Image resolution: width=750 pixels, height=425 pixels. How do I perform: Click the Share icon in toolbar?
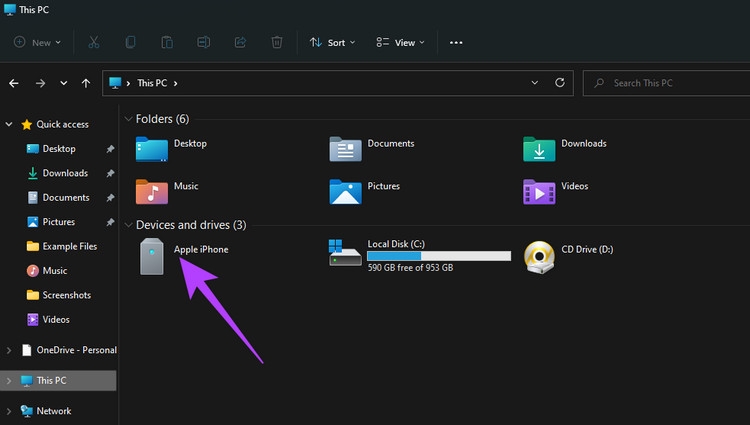(x=240, y=43)
